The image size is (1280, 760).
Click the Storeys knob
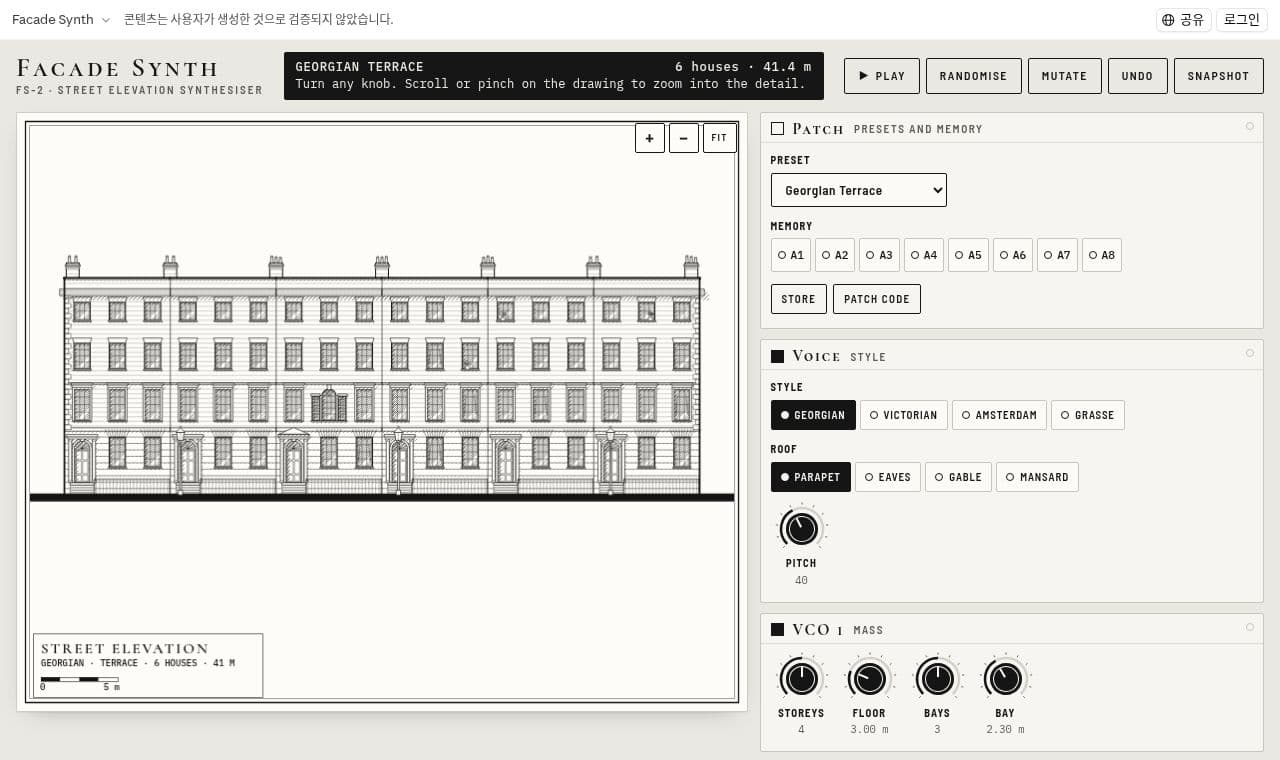(801, 679)
